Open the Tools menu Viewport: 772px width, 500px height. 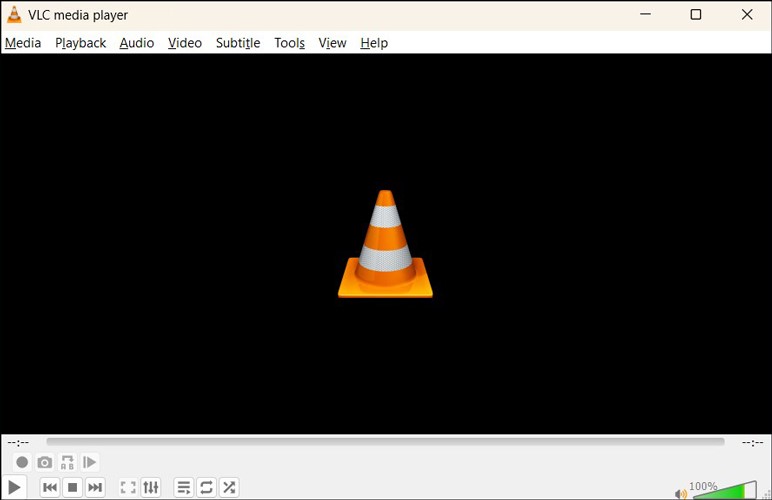pos(290,43)
